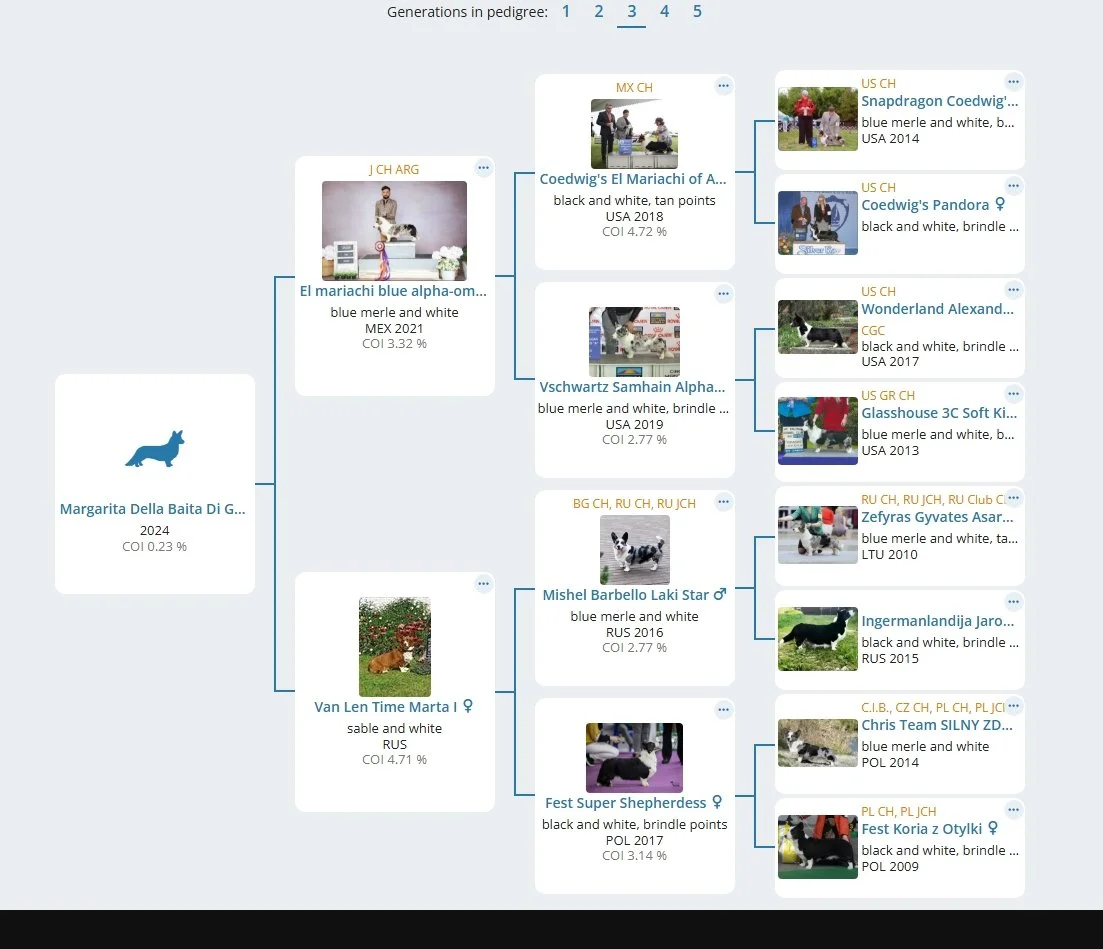
Task: Click the 'COI 4.72 %' value
Action: coord(635,231)
